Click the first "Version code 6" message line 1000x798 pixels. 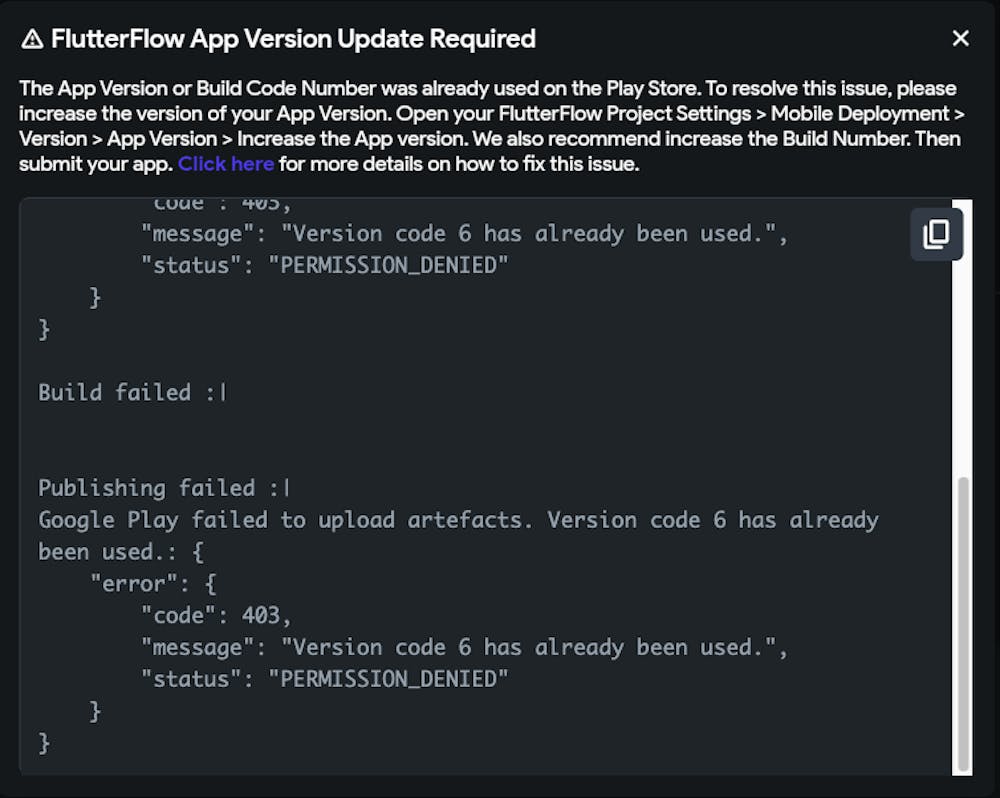[x=465, y=234]
